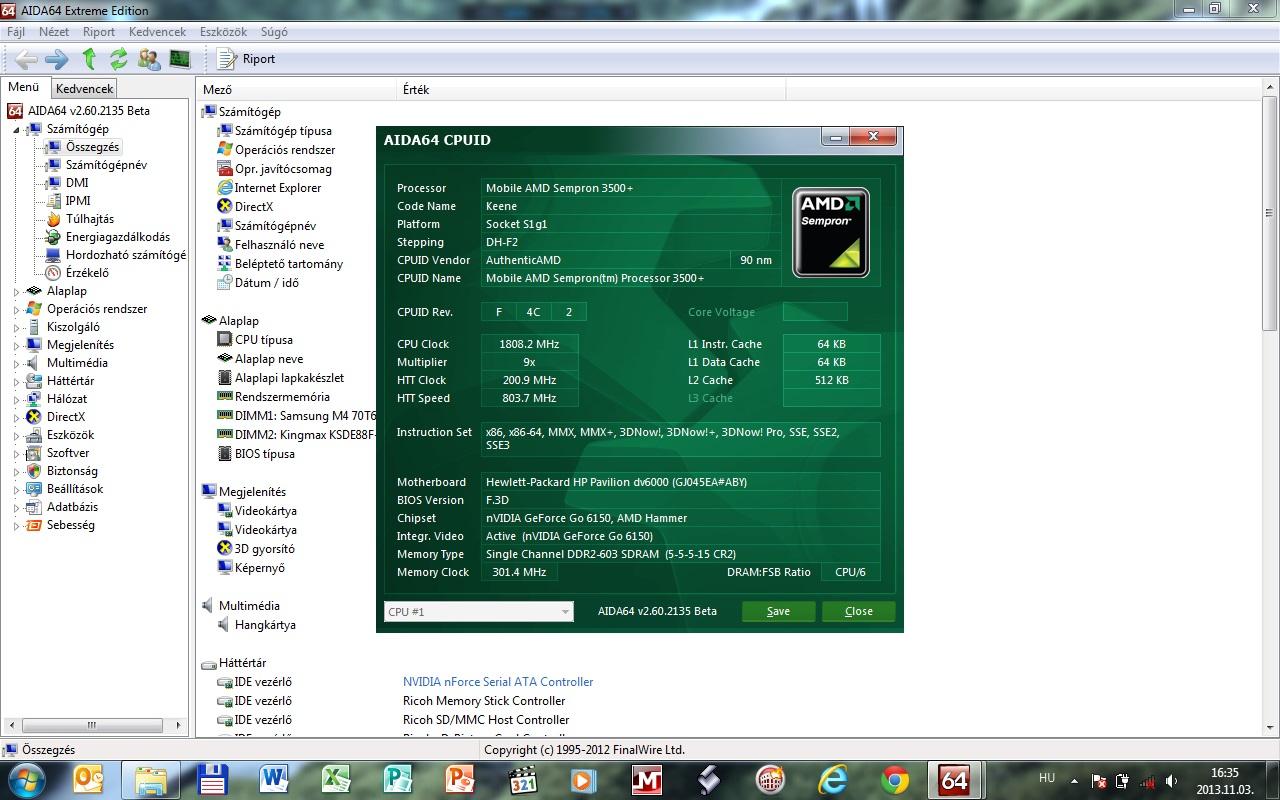Viewport: 1280px width, 800px height.
Task: Click the Mező column header
Action: [297, 90]
